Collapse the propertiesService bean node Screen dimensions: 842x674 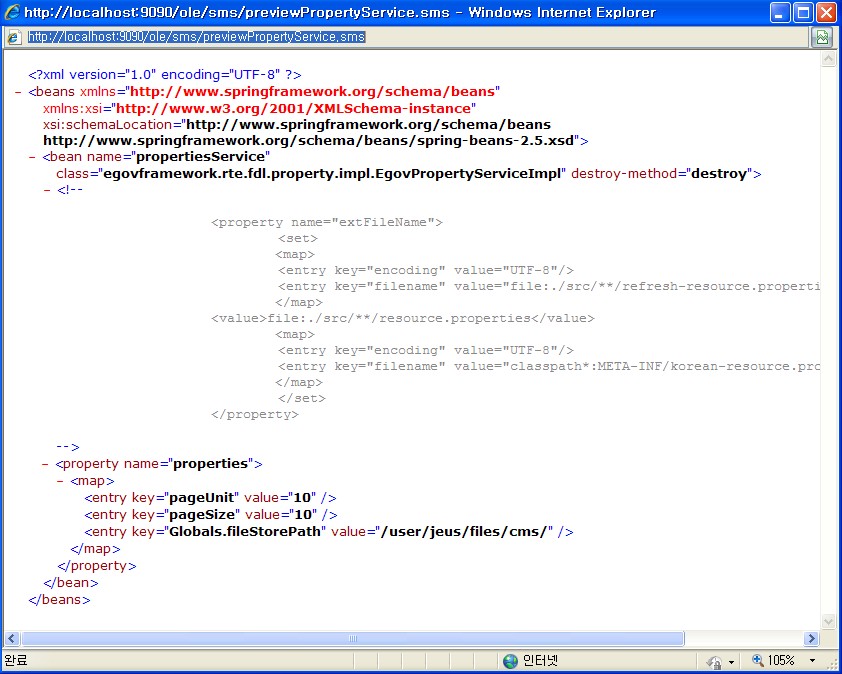(33, 157)
